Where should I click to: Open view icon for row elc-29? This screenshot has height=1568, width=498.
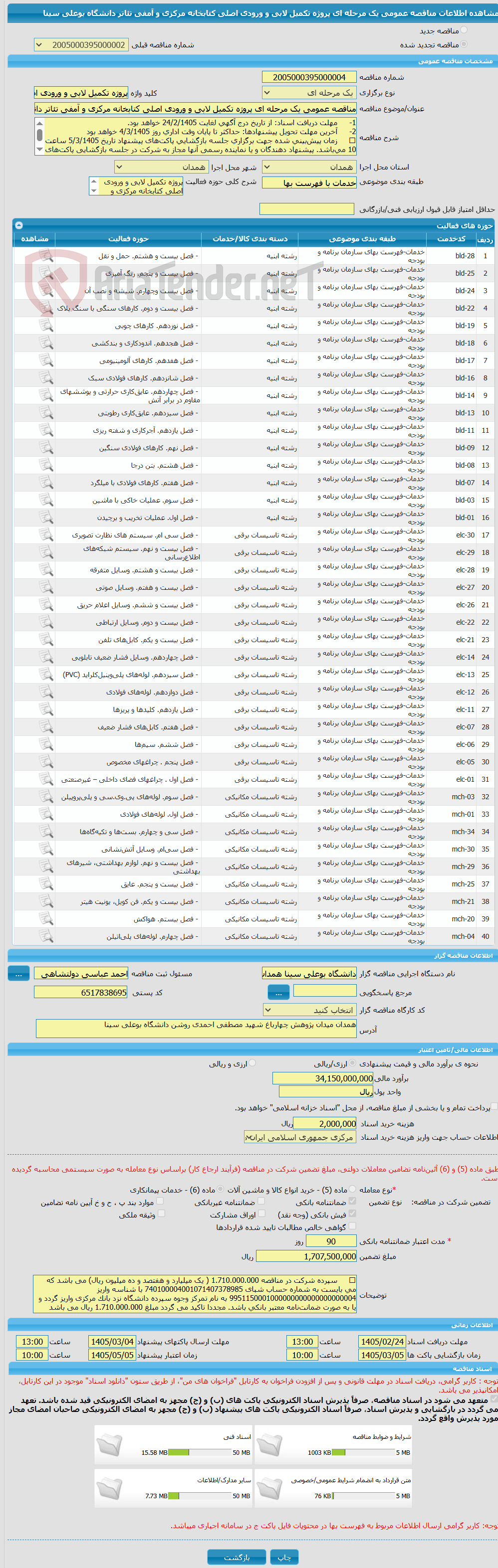(46, 552)
